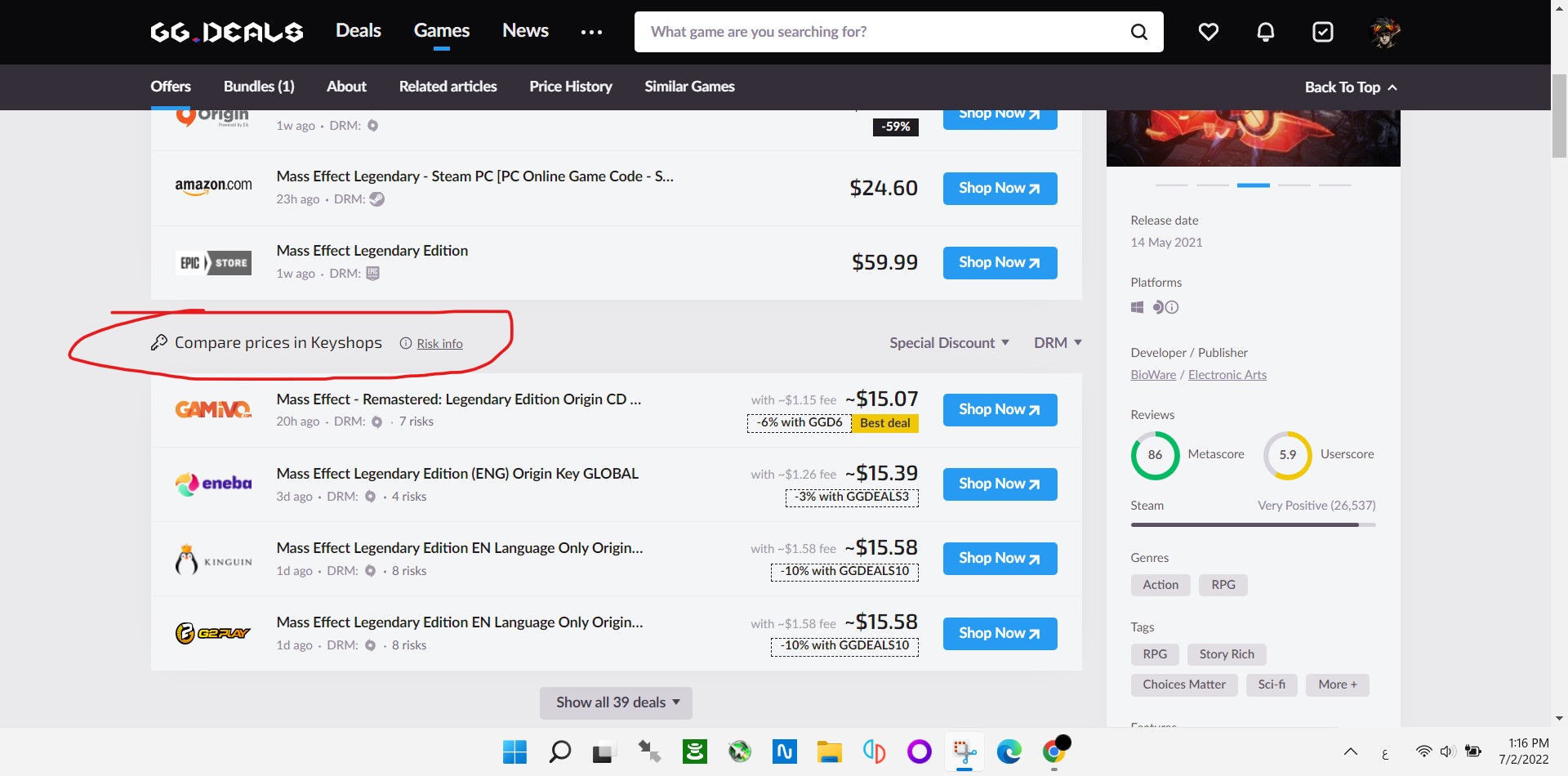This screenshot has height=776, width=1568.
Task: Click the Steam DRM icon in Amazon row
Action: [x=376, y=199]
